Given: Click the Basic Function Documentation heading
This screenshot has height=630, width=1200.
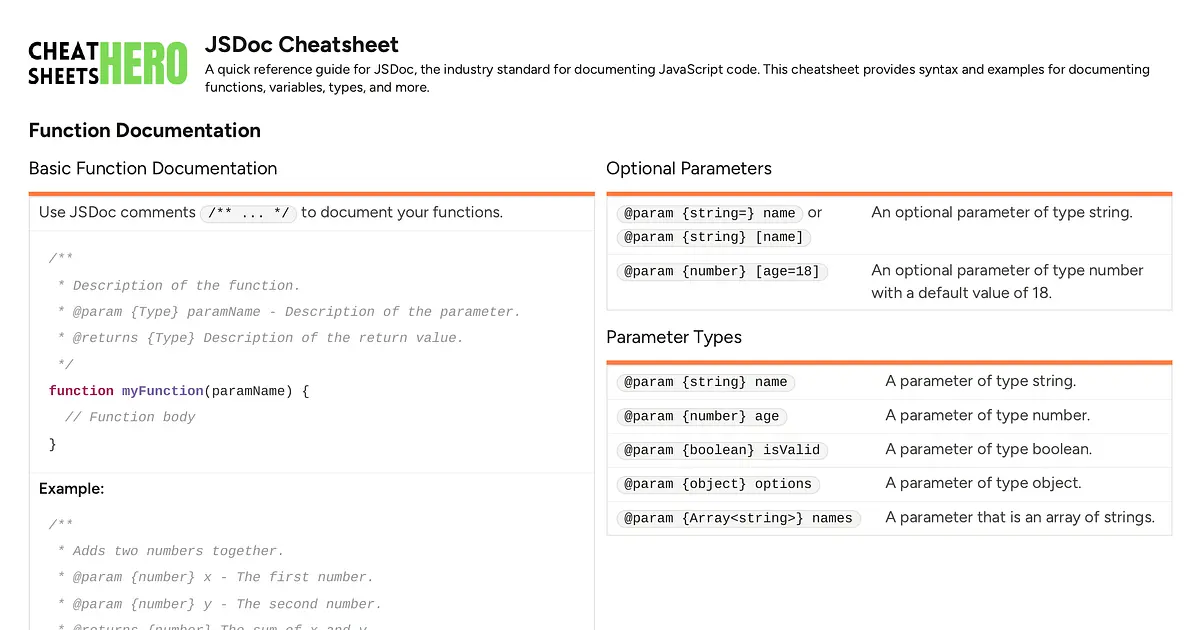Looking at the screenshot, I should point(152,168).
